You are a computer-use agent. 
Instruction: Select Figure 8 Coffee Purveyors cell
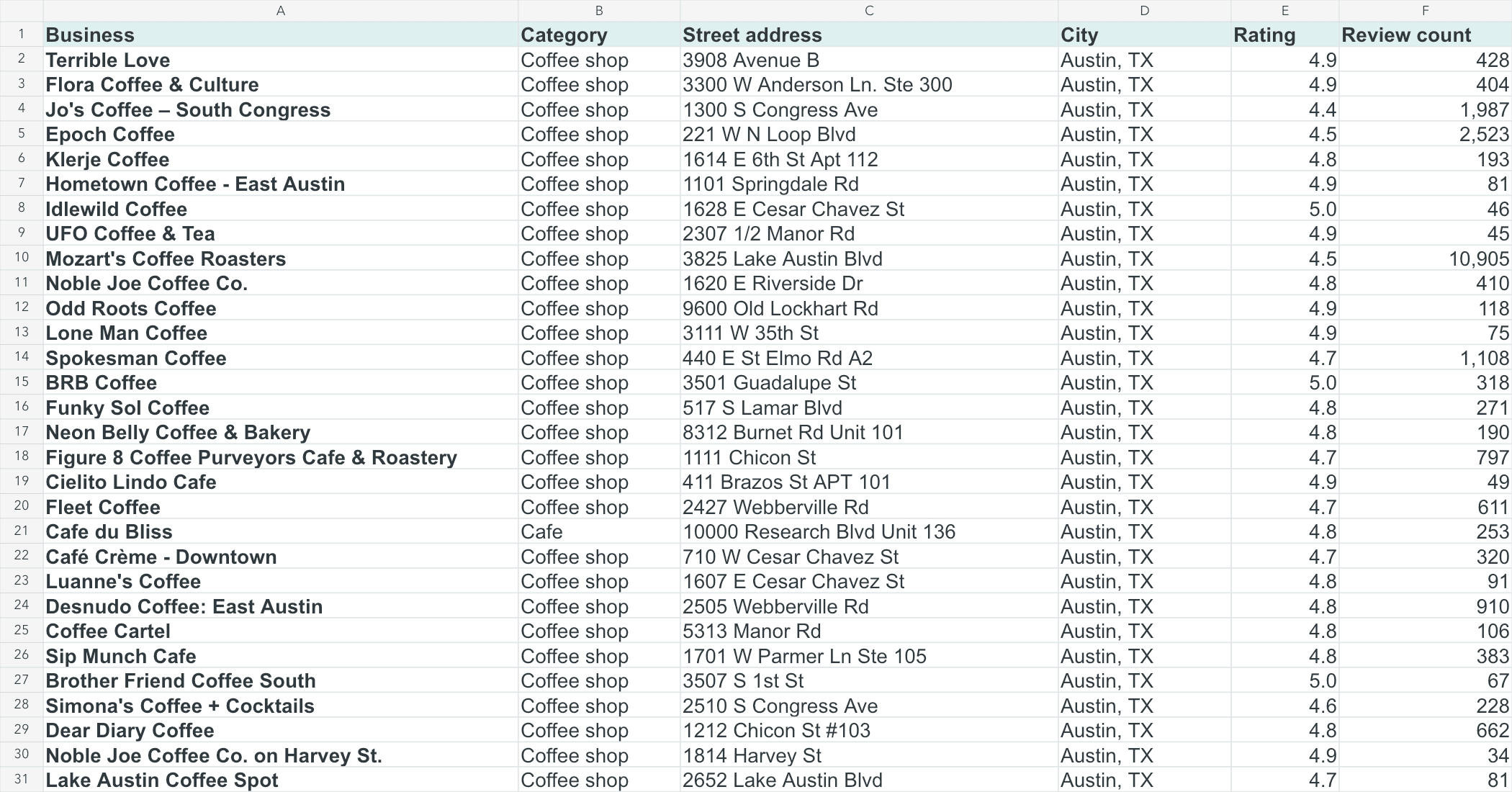click(281, 457)
